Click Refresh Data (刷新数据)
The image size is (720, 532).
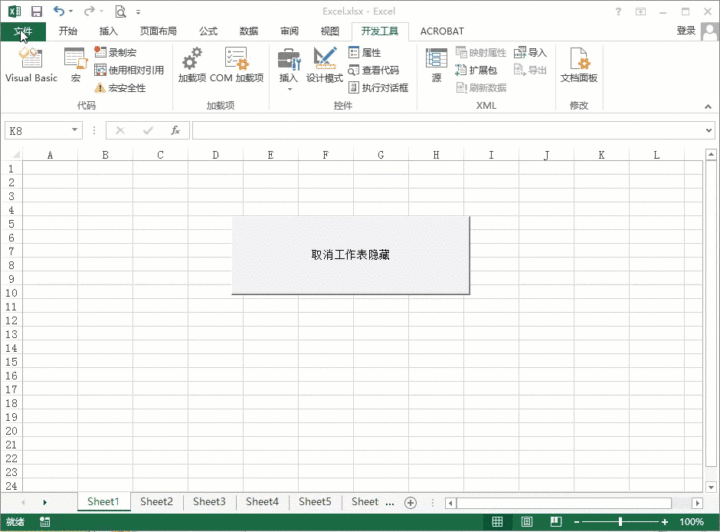tap(480, 88)
